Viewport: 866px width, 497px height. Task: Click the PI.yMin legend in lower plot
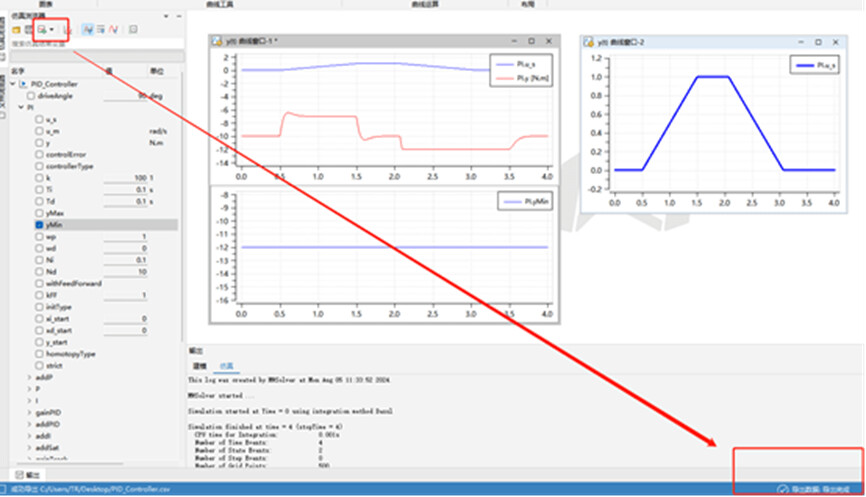(x=526, y=202)
